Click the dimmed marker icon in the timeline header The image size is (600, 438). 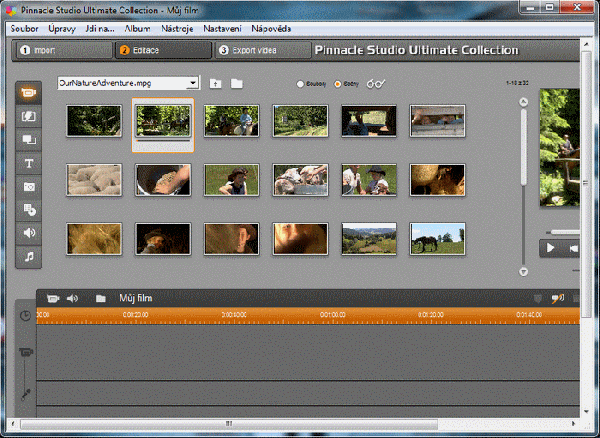click(x=538, y=298)
